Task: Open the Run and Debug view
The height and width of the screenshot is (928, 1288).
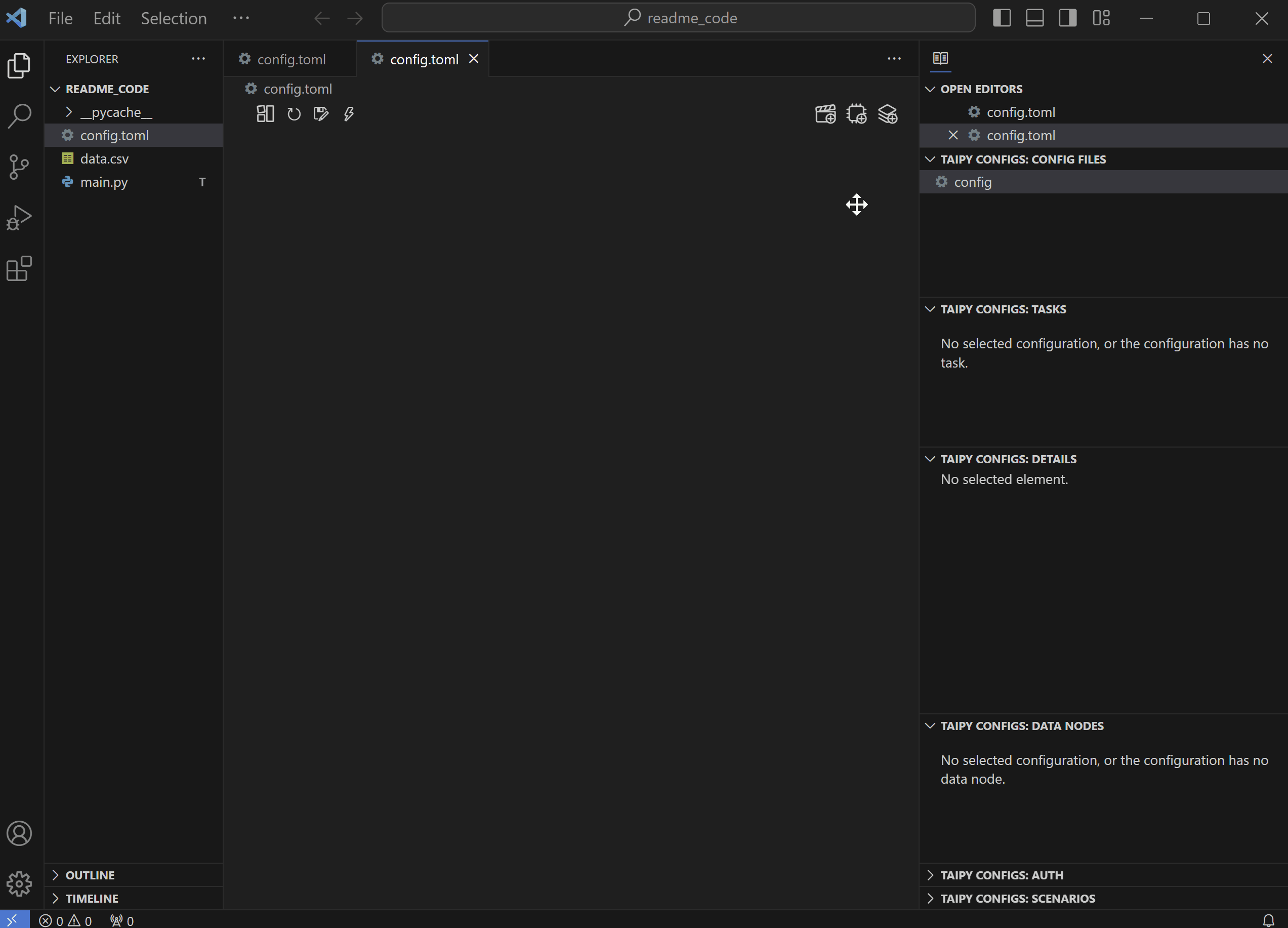Action: tap(19, 218)
